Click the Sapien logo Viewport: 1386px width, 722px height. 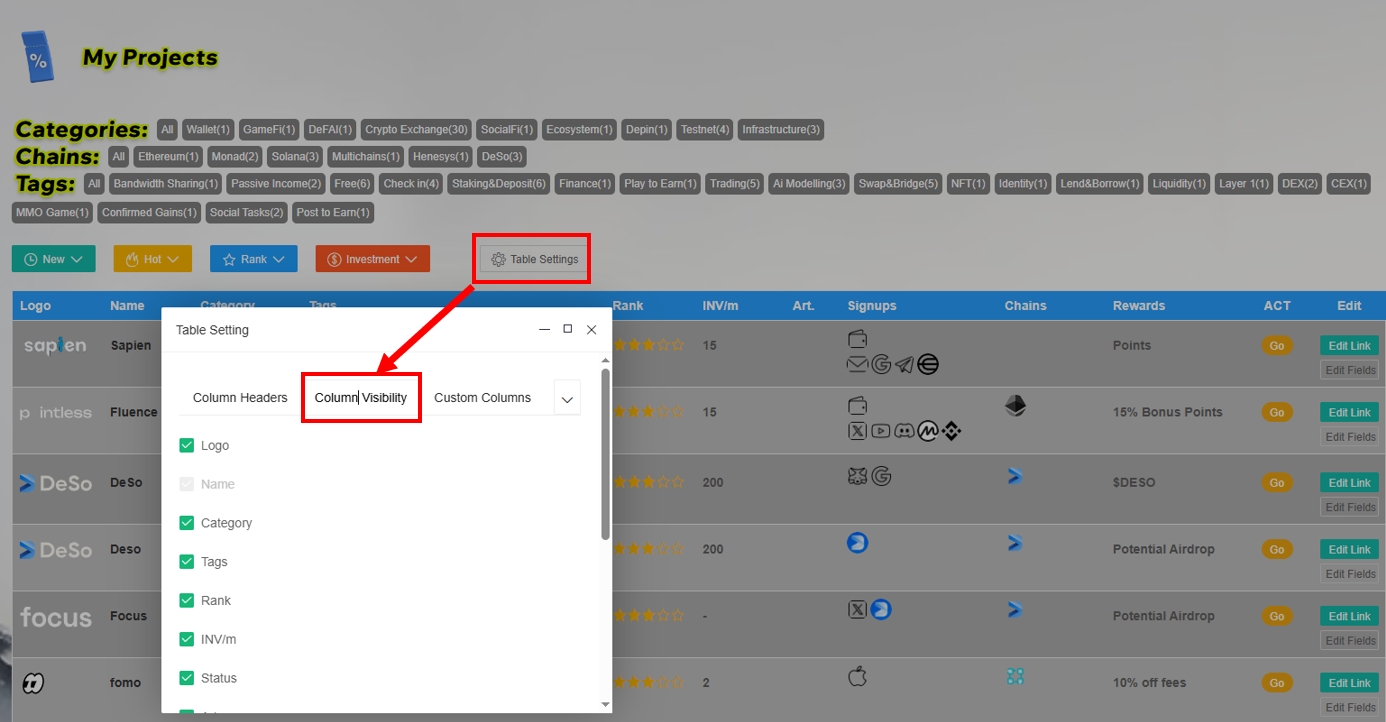pyautogui.click(x=55, y=345)
